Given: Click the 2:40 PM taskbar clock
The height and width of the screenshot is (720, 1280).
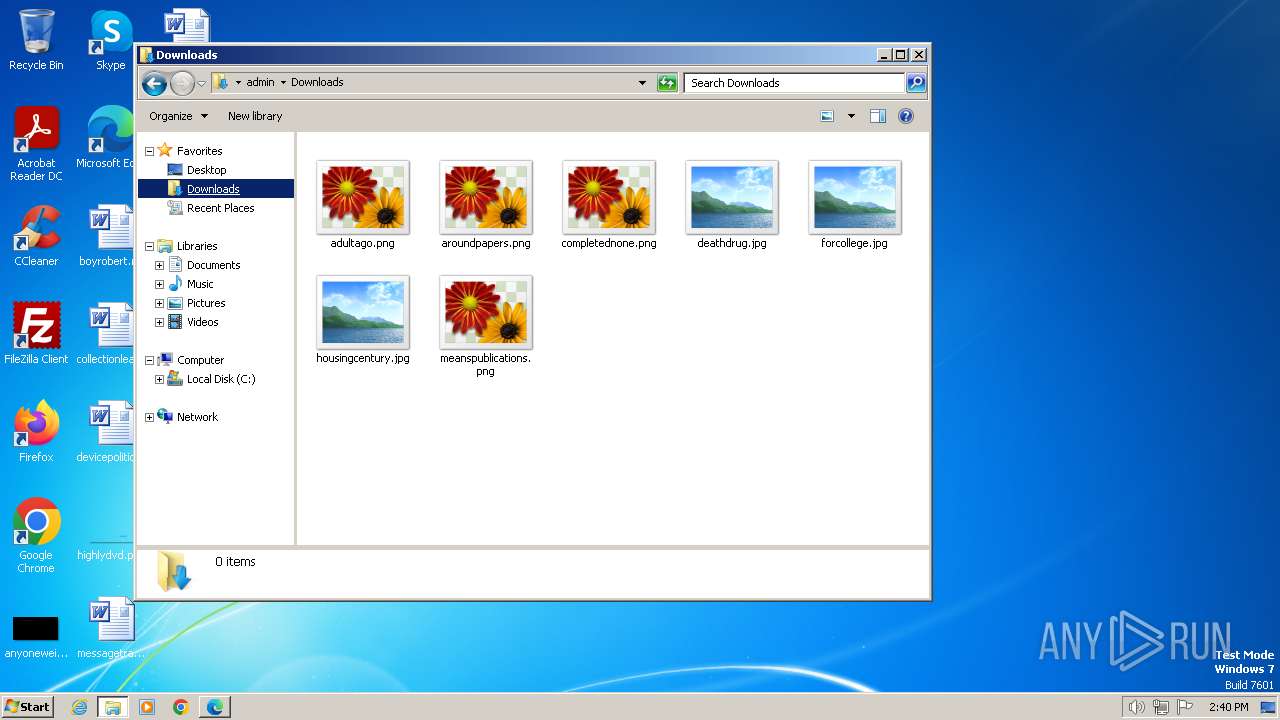Looking at the screenshot, I should 1228,707.
